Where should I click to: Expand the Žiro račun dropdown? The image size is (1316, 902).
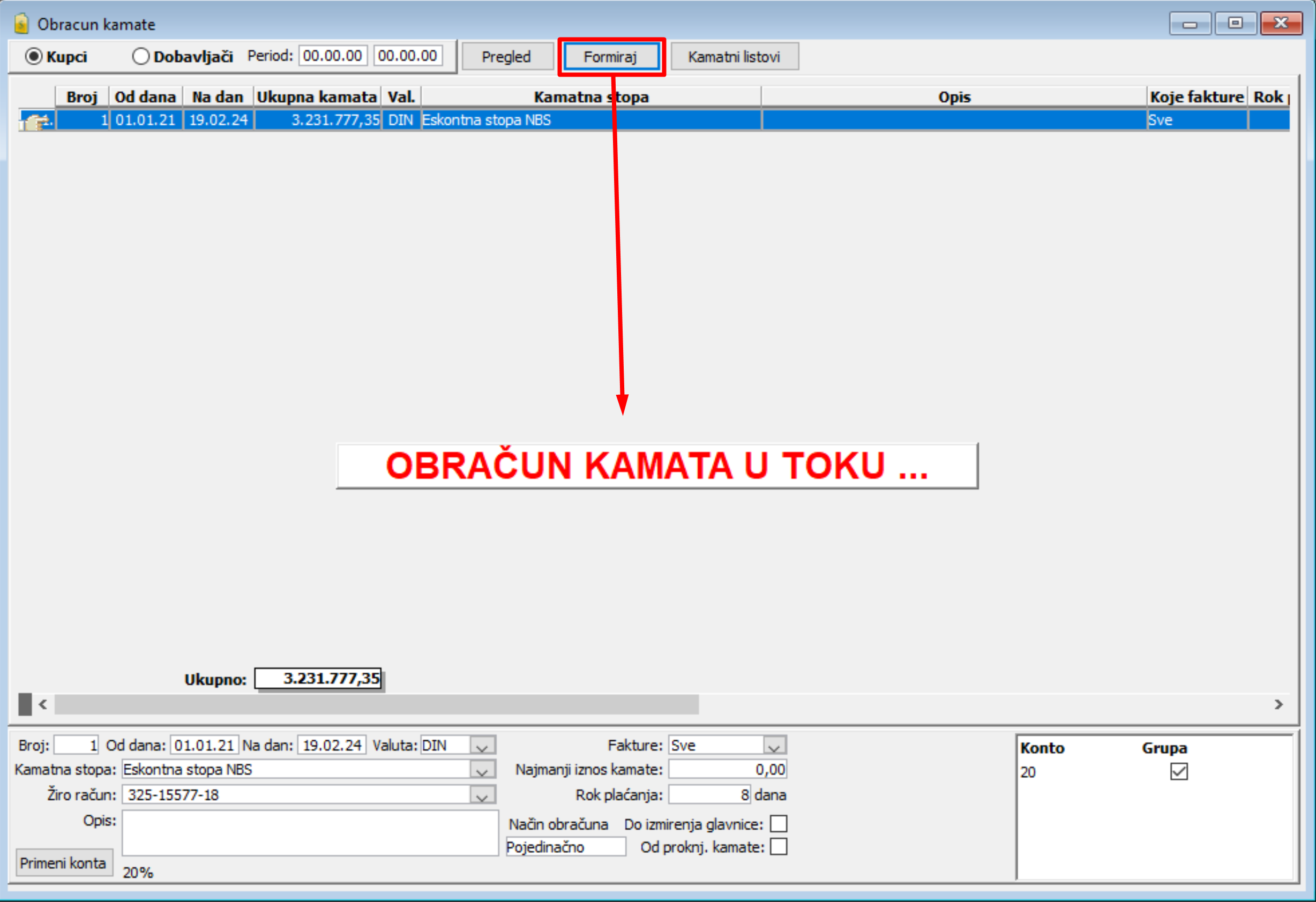(x=482, y=795)
